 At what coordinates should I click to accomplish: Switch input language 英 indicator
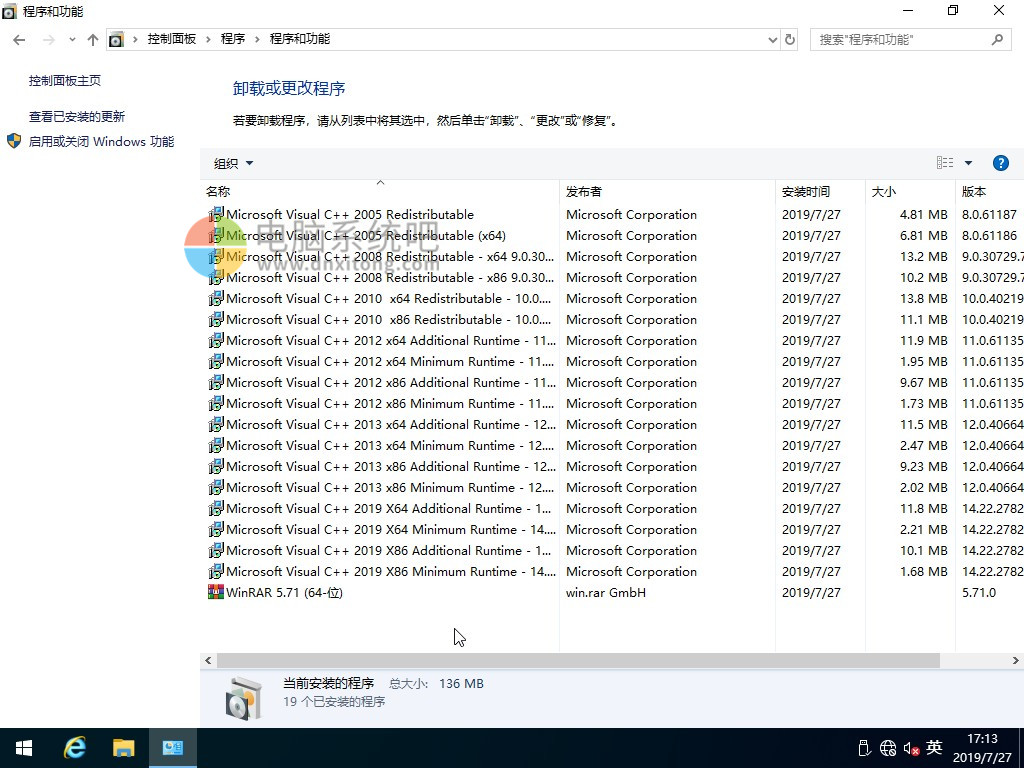pyautogui.click(x=935, y=747)
